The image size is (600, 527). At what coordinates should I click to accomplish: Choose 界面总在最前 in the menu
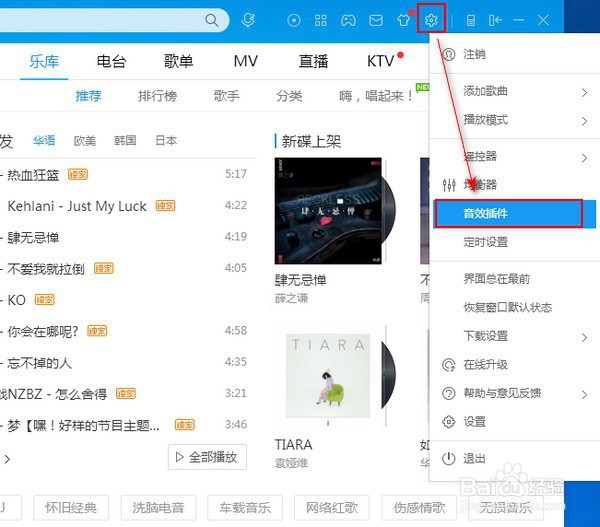pyautogui.click(x=515, y=279)
